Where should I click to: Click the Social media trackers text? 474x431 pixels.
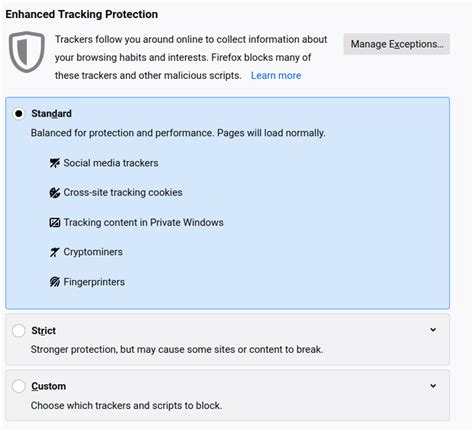pyautogui.click(x=111, y=163)
